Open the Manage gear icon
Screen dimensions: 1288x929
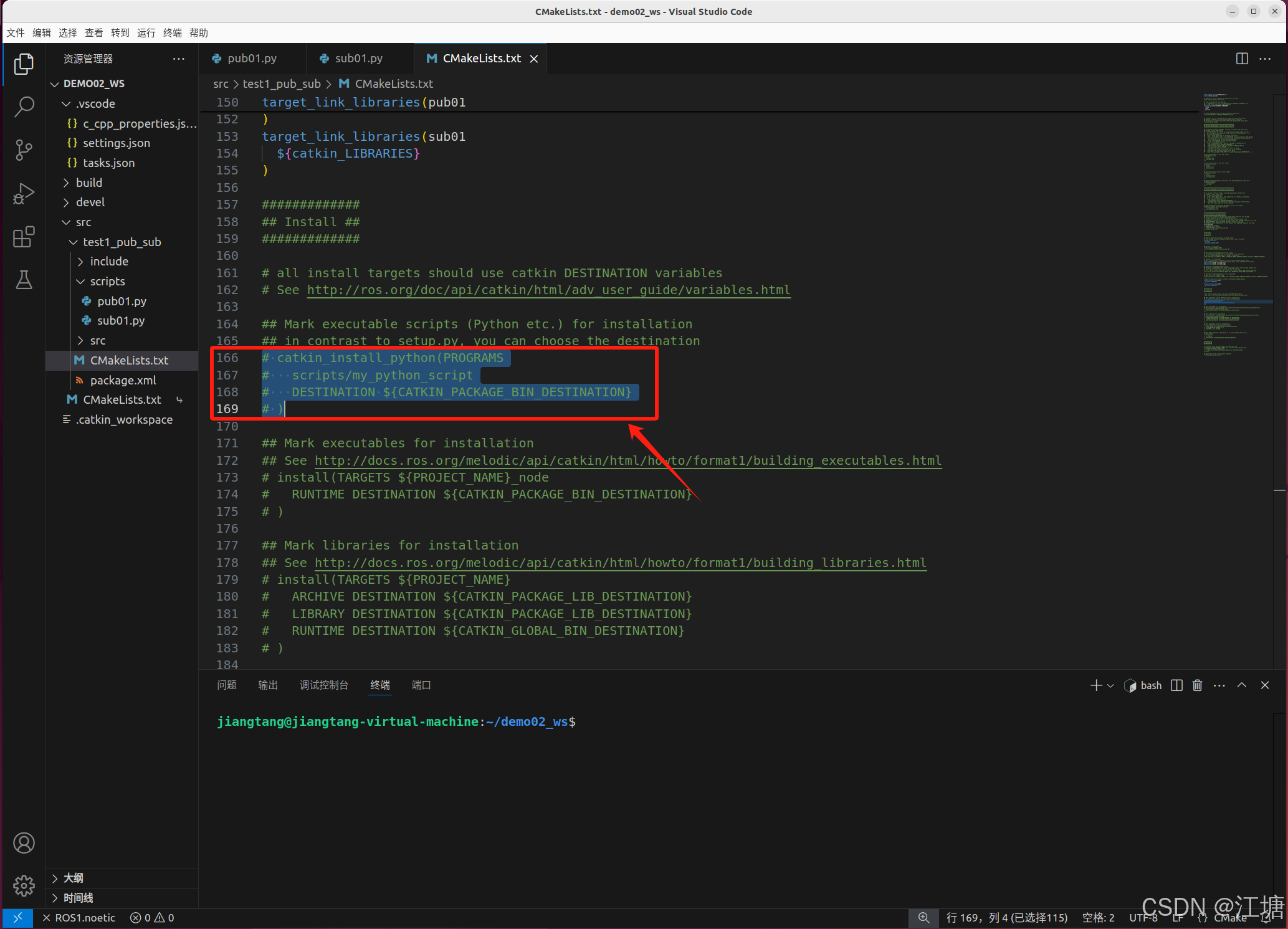point(24,885)
